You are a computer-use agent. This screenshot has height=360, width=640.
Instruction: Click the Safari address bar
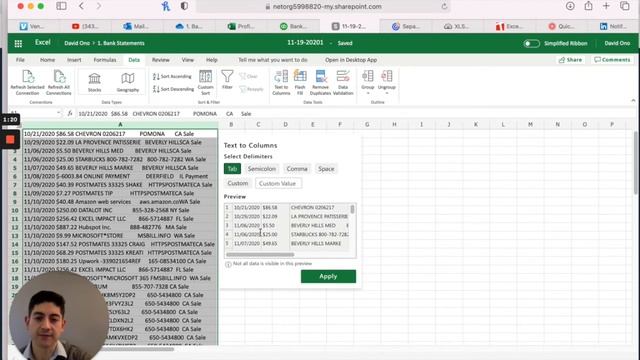pyautogui.click(x=322, y=7)
